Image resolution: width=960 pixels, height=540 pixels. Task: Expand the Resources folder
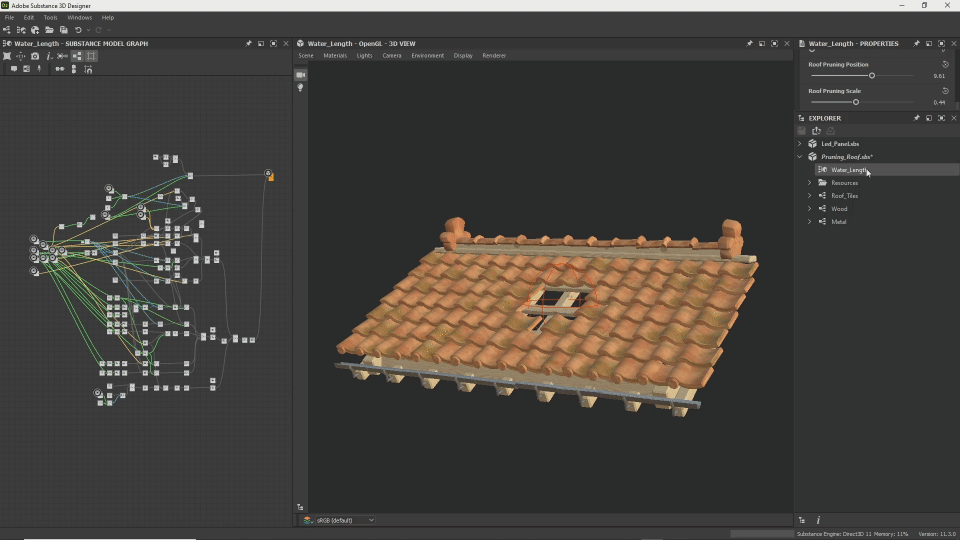(809, 183)
